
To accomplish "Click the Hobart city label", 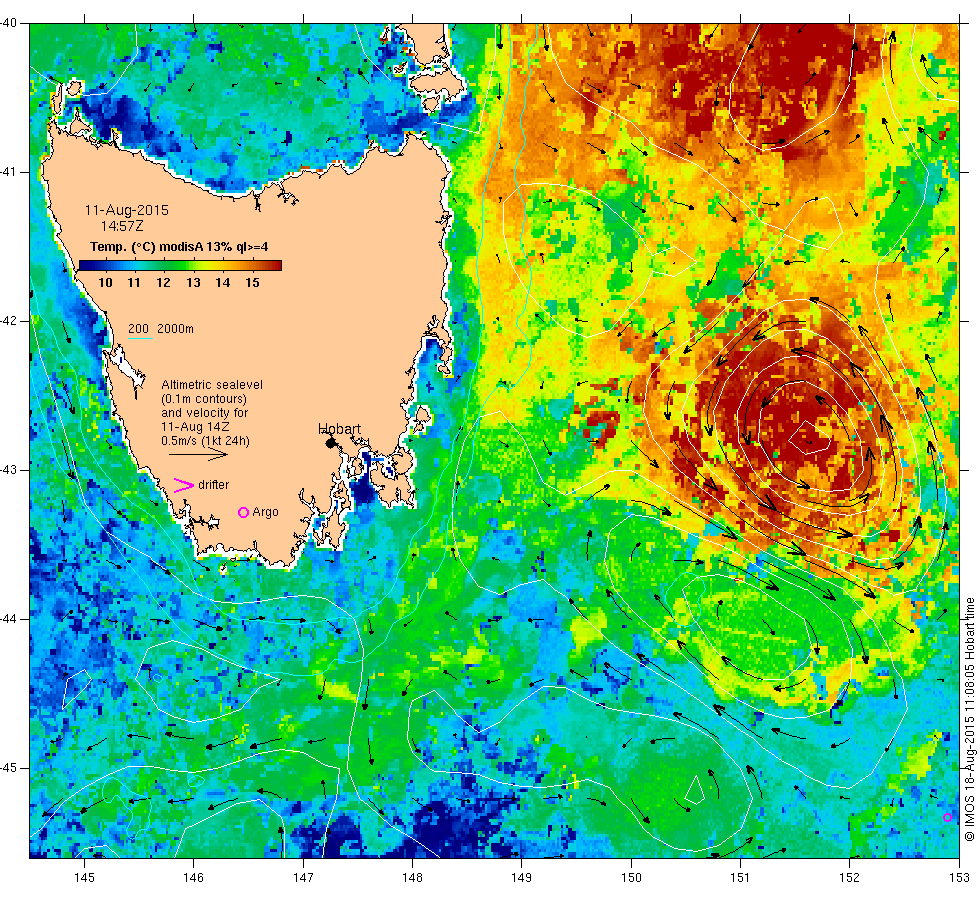I will click(339, 429).
